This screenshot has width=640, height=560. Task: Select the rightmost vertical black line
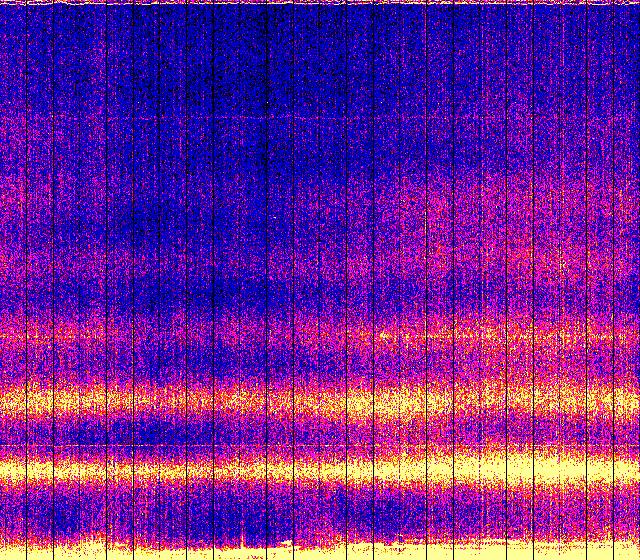(x=613, y=280)
